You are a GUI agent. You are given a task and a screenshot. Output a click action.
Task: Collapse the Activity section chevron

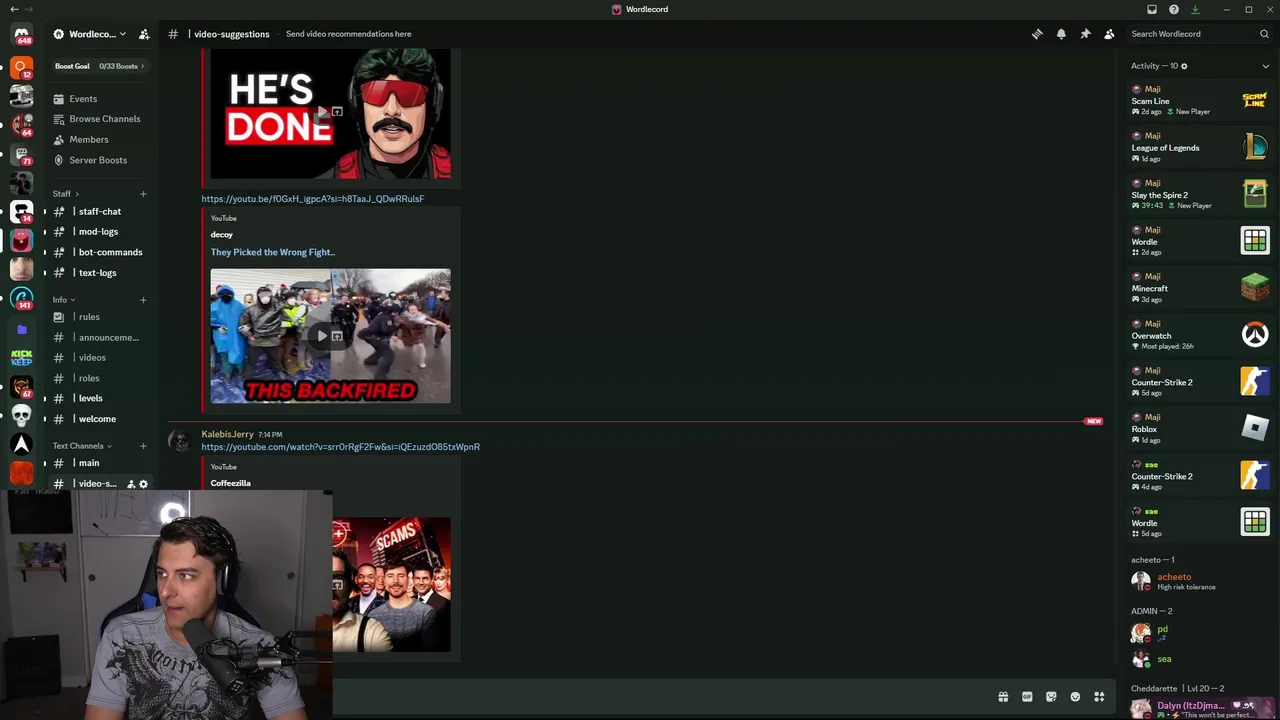pyautogui.click(x=1265, y=66)
